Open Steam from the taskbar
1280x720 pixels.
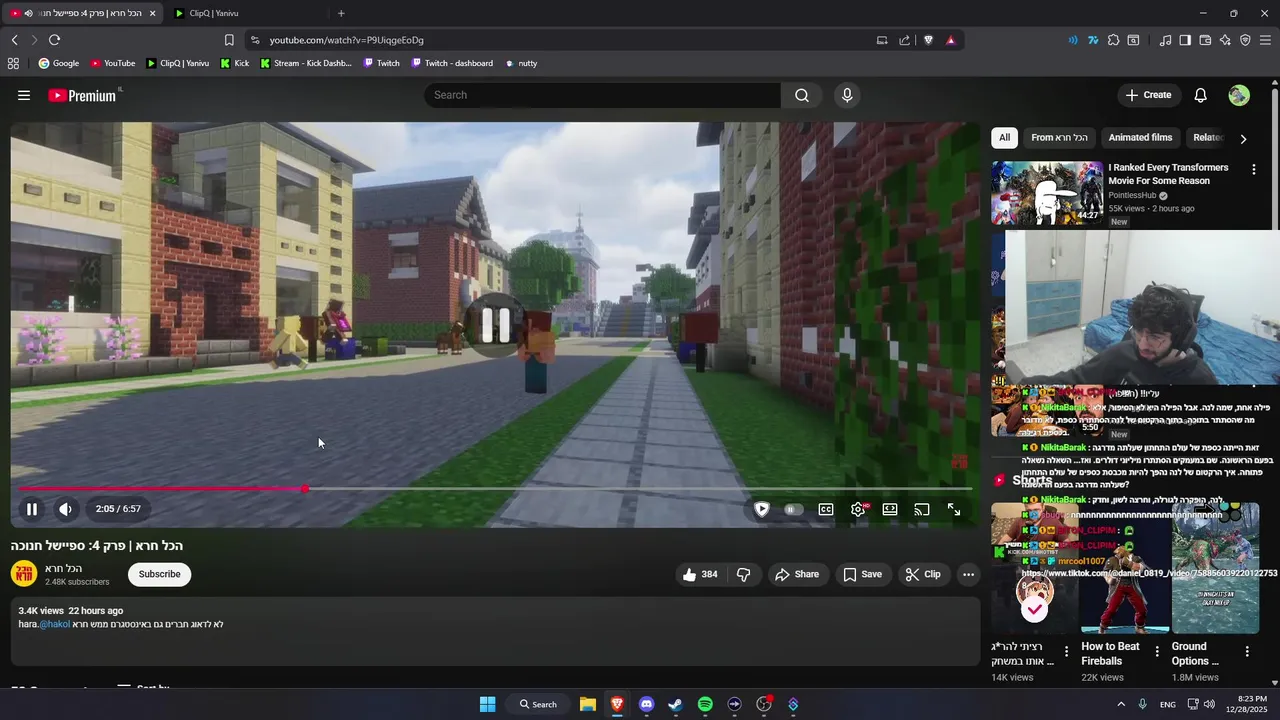[x=675, y=704]
